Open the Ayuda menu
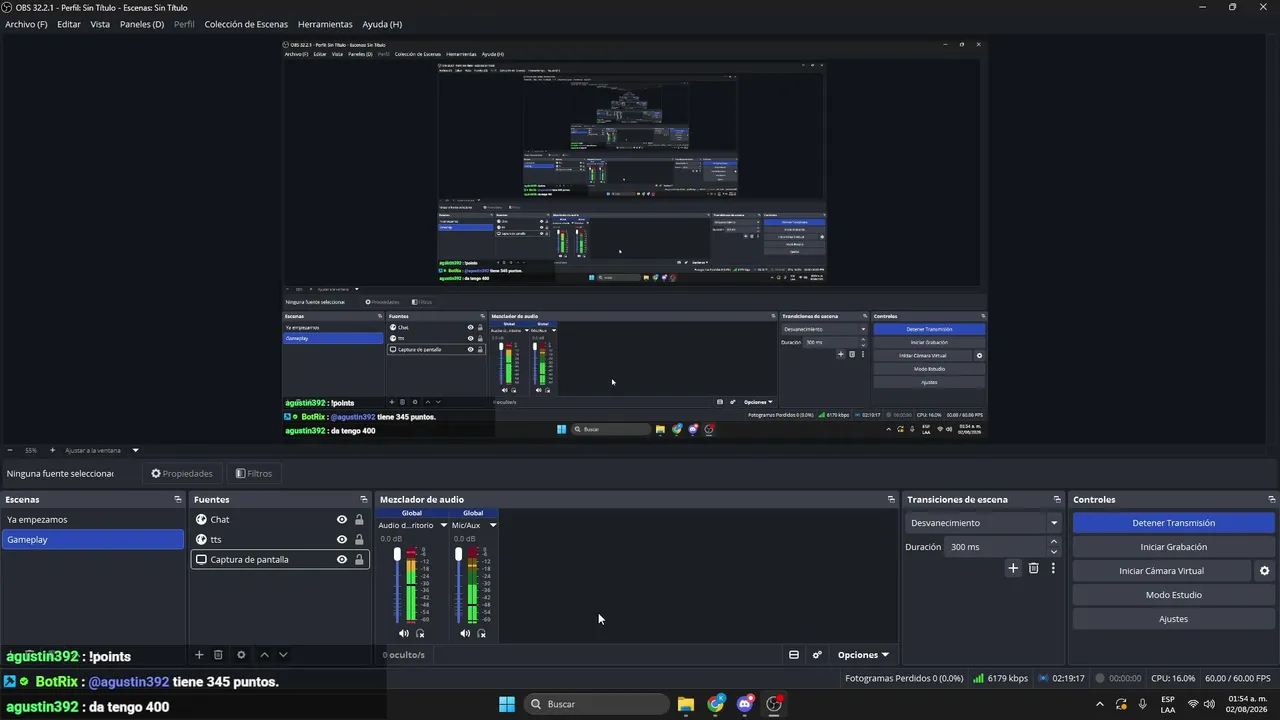 [x=382, y=24]
